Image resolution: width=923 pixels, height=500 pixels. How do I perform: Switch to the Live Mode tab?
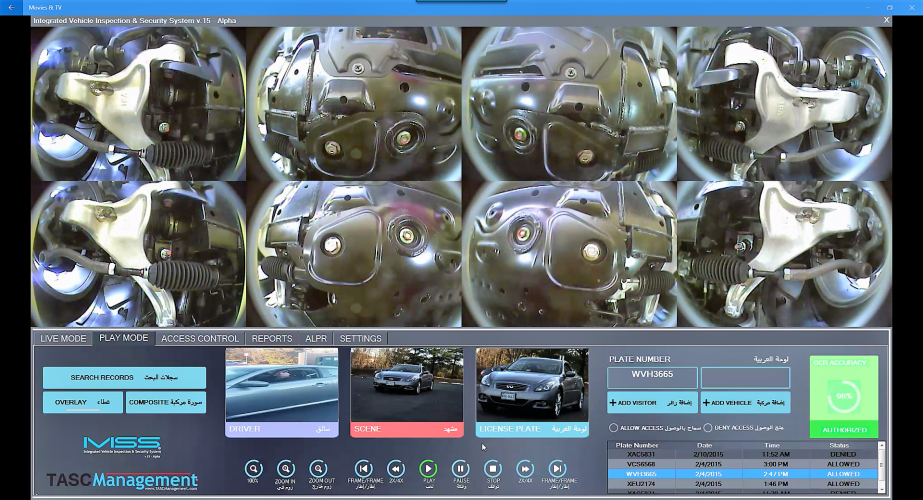pos(63,339)
